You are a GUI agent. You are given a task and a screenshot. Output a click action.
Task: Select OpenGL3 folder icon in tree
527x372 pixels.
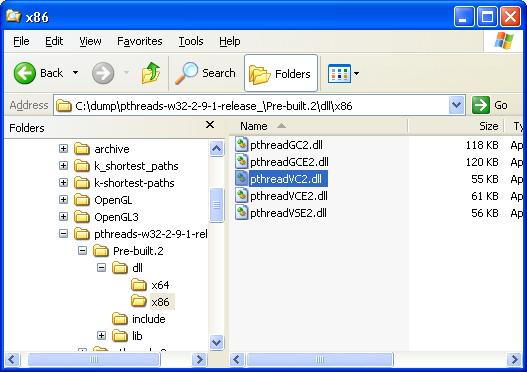click(82, 216)
